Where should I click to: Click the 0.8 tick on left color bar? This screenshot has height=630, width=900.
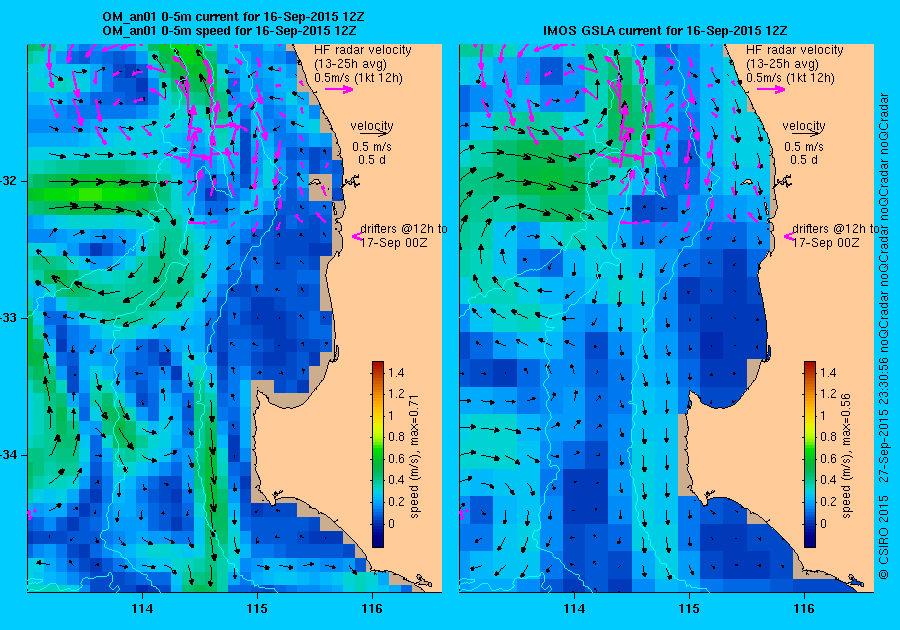click(396, 437)
